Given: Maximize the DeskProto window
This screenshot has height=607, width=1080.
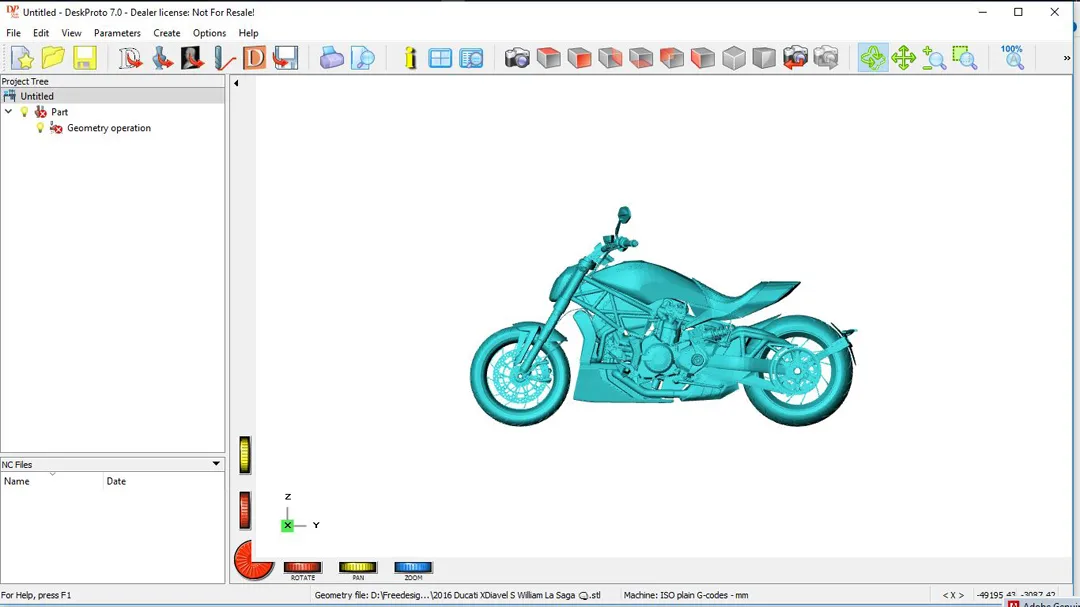Looking at the screenshot, I should [1018, 12].
